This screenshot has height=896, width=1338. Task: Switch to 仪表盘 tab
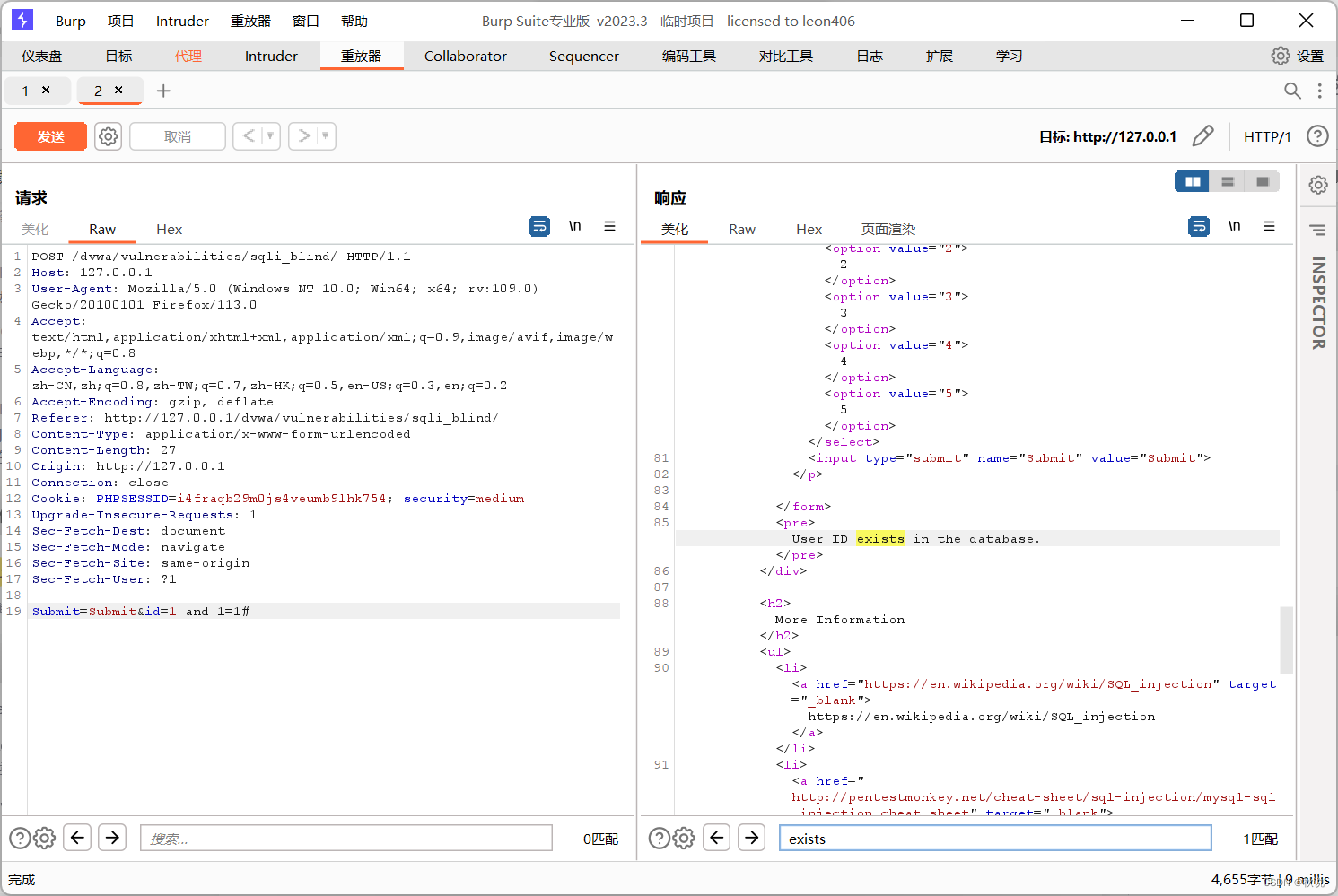coord(42,56)
